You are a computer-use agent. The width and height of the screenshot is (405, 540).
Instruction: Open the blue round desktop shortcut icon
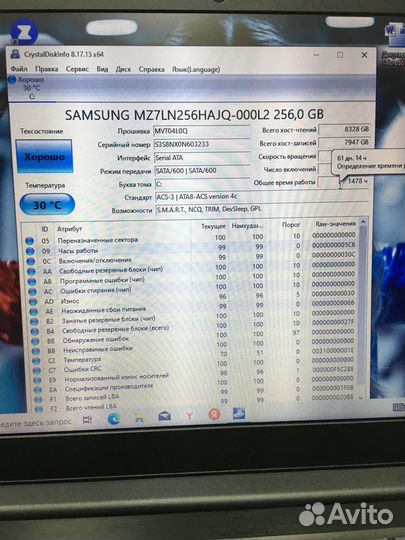tap(23, 32)
